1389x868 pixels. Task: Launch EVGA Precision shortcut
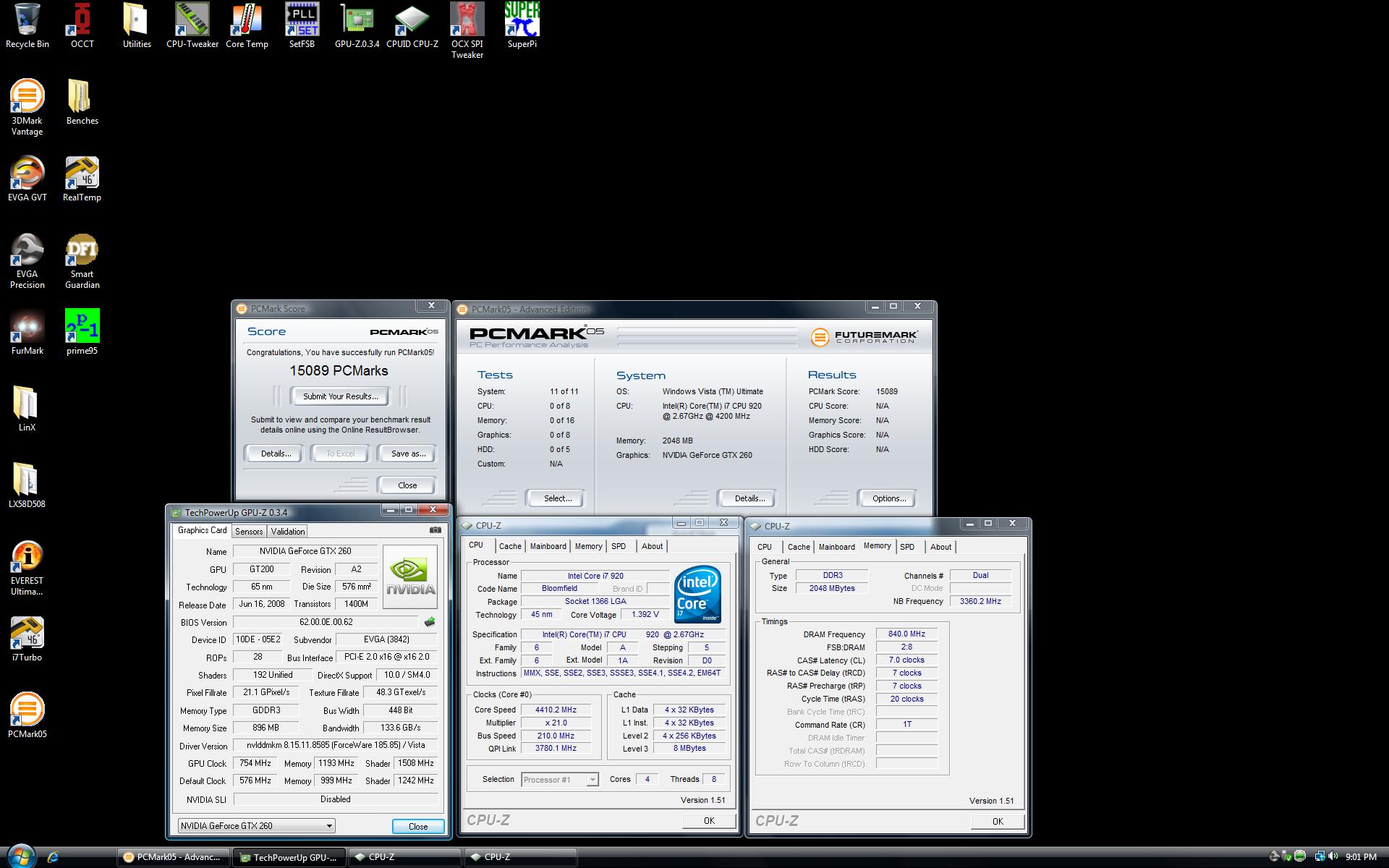(27, 260)
